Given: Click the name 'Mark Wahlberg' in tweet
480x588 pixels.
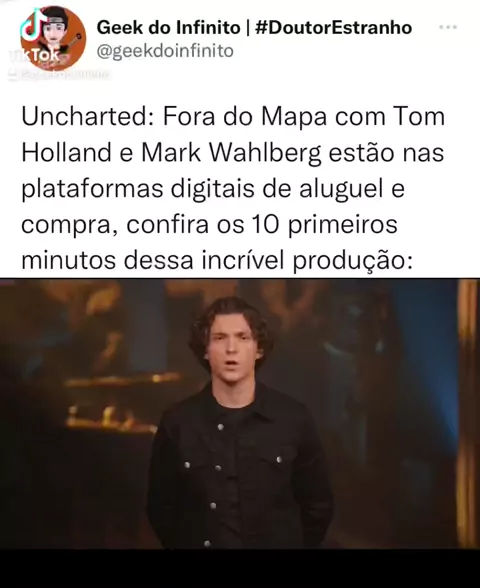Looking at the screenshot, I should [232, 153].
